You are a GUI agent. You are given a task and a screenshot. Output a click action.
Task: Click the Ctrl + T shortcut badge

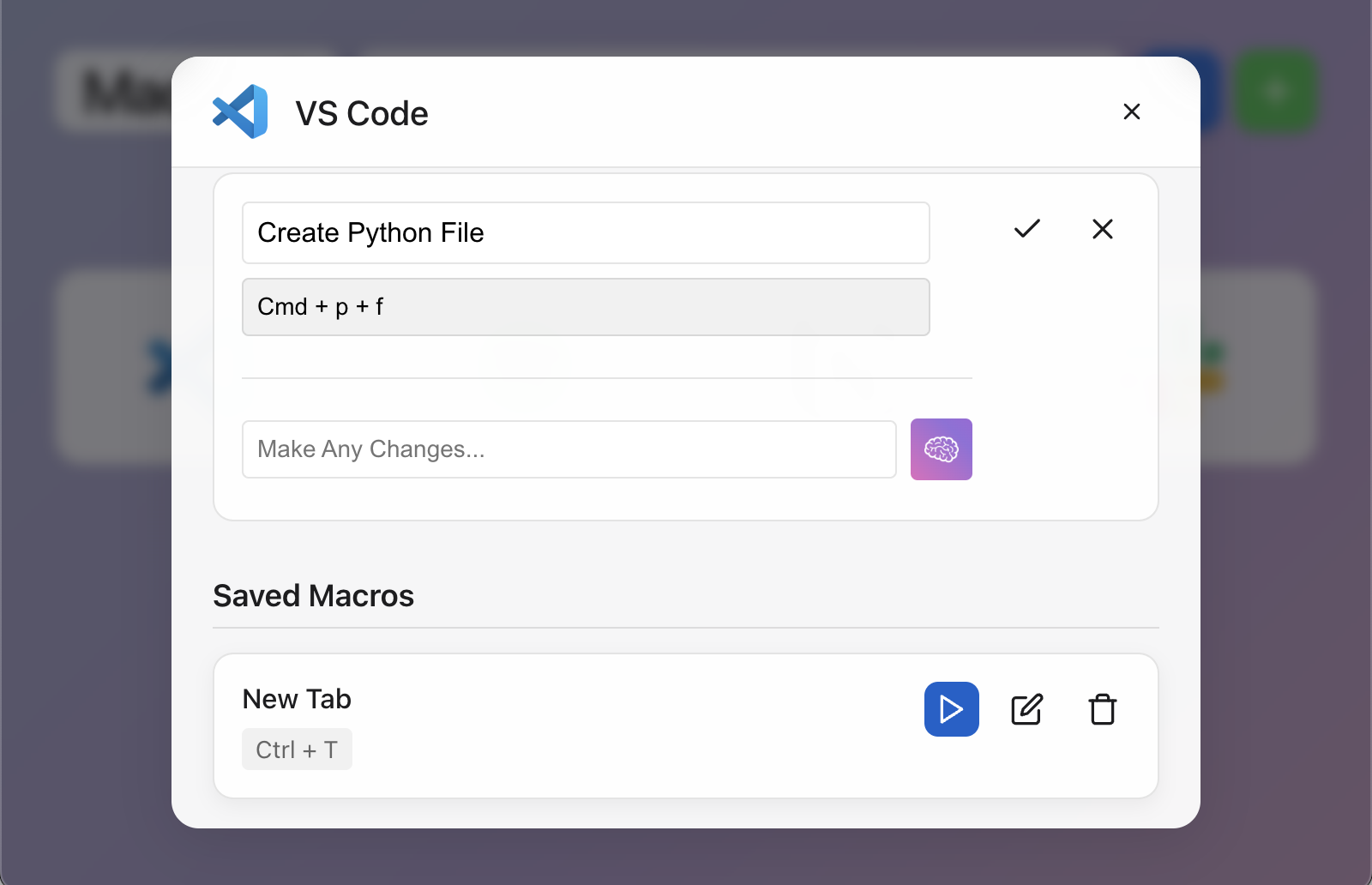pyautogui.click(x=297, y=750)
